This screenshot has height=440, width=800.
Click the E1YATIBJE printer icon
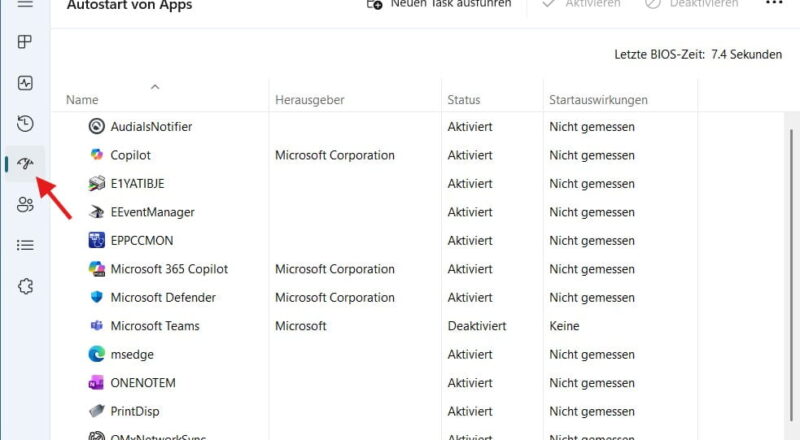click(x=96, y=183)
